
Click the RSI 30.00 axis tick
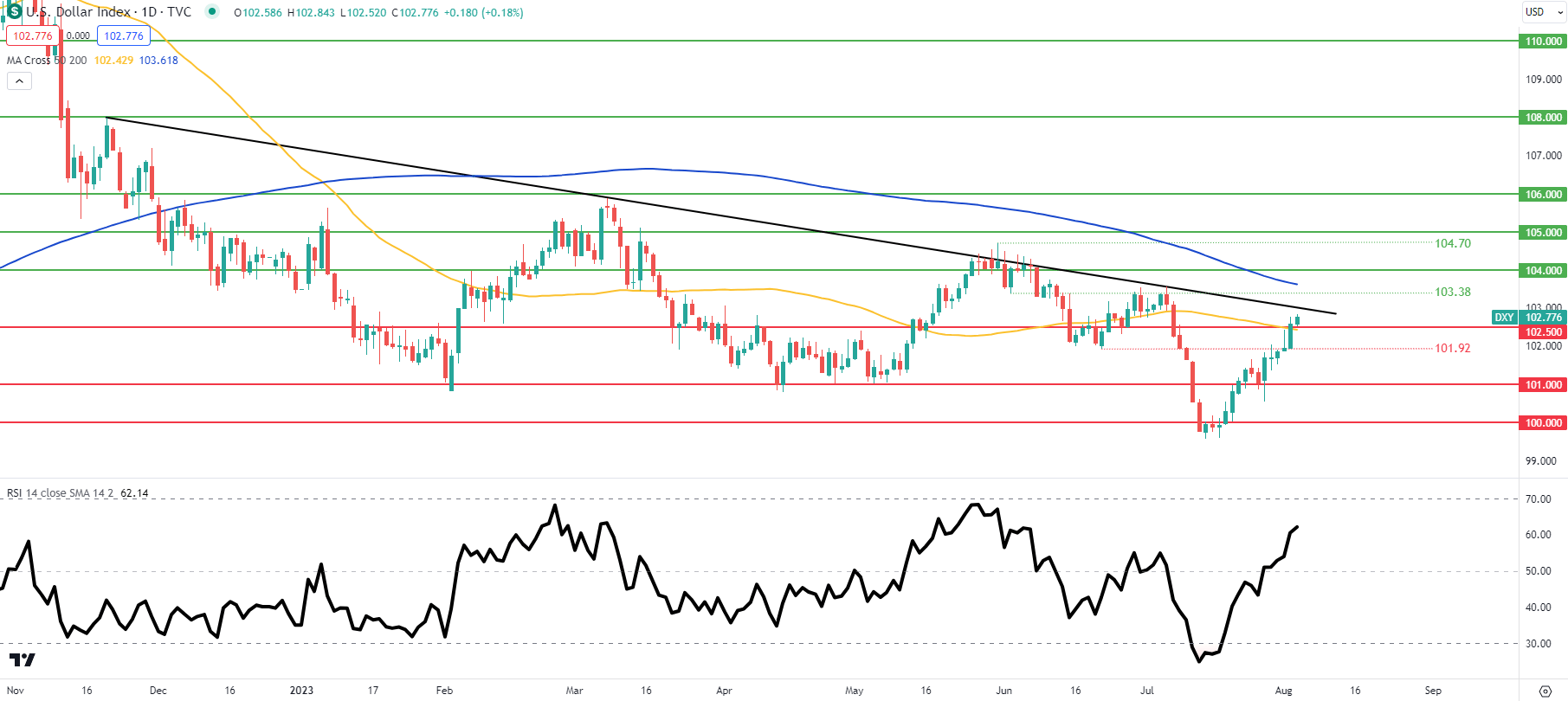pos(1538,643)
